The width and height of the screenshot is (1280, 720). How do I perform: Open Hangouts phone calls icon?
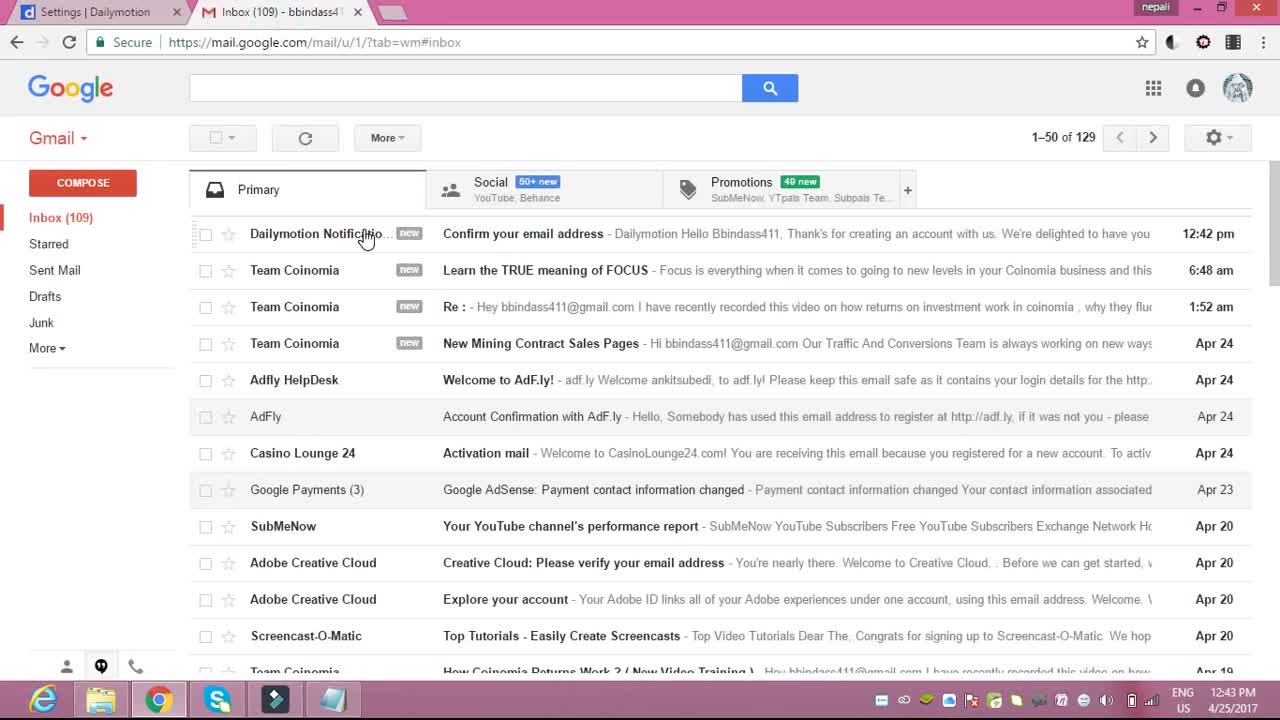coord(135,666)
